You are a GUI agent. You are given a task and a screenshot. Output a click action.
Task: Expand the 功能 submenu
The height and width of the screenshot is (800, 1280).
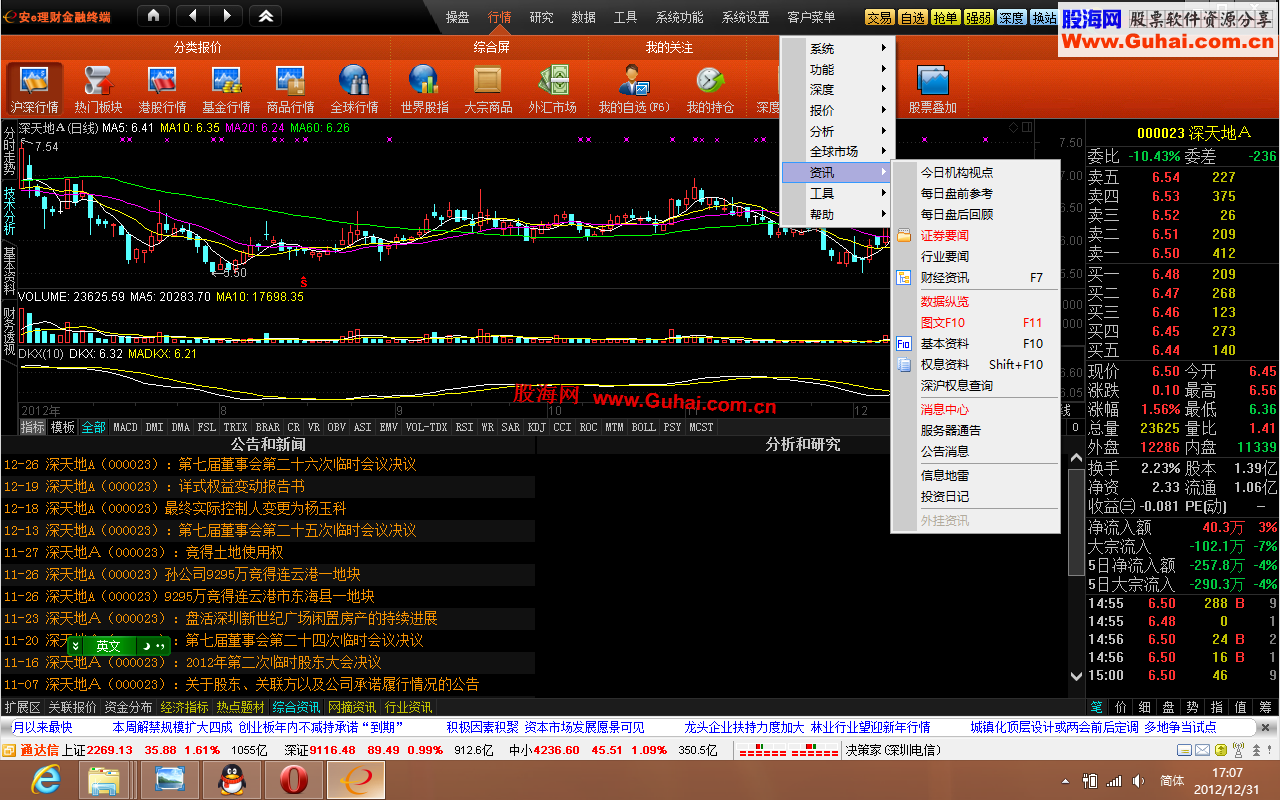click(838, 70)
